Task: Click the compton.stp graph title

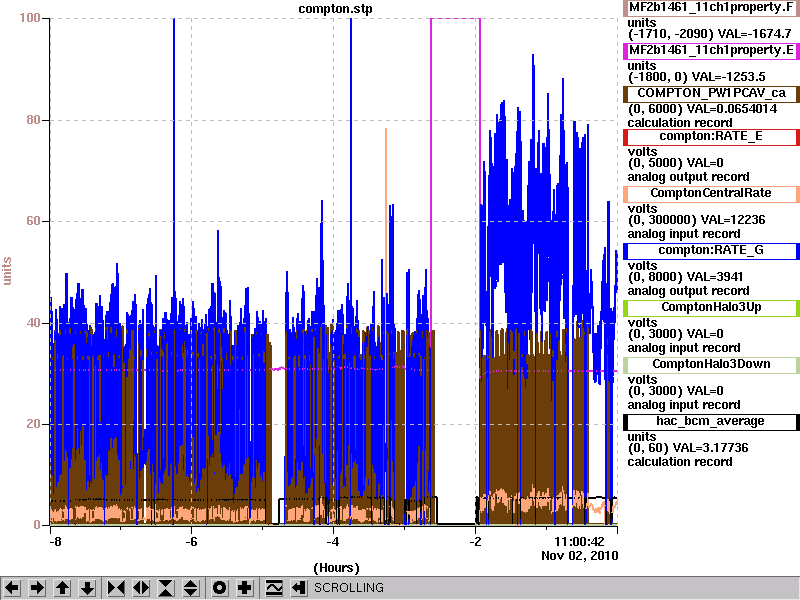Action: coord(335,9)
